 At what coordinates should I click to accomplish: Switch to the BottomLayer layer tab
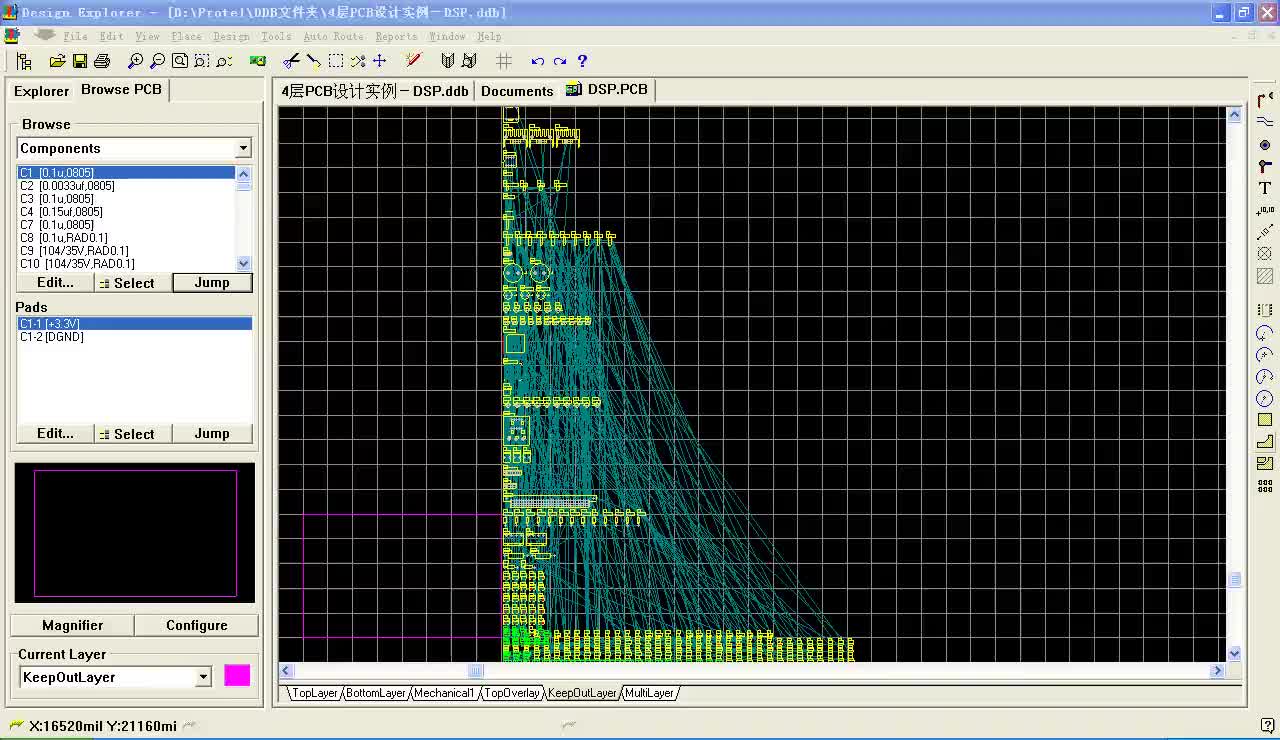(376, 693)
